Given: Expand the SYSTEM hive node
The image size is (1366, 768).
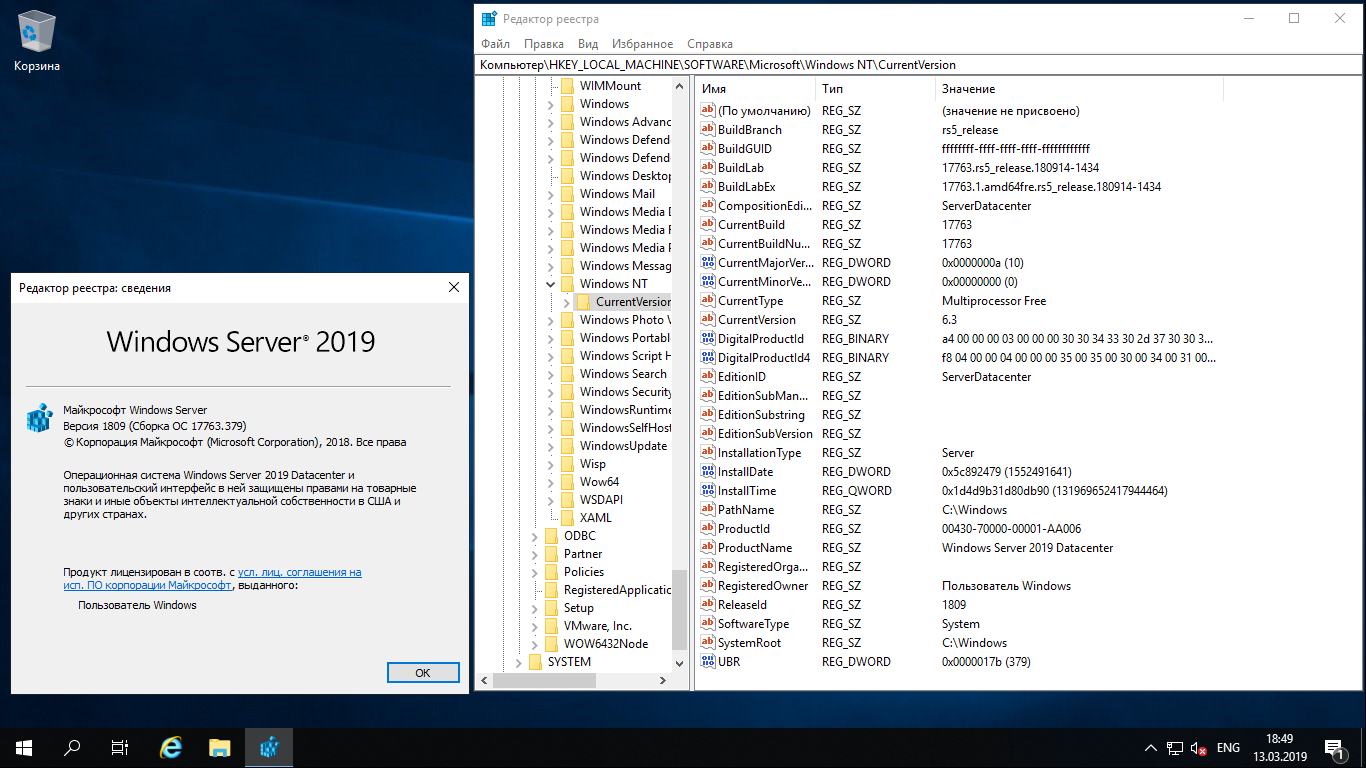Looking at the screenshot, I should click(518, 662).
